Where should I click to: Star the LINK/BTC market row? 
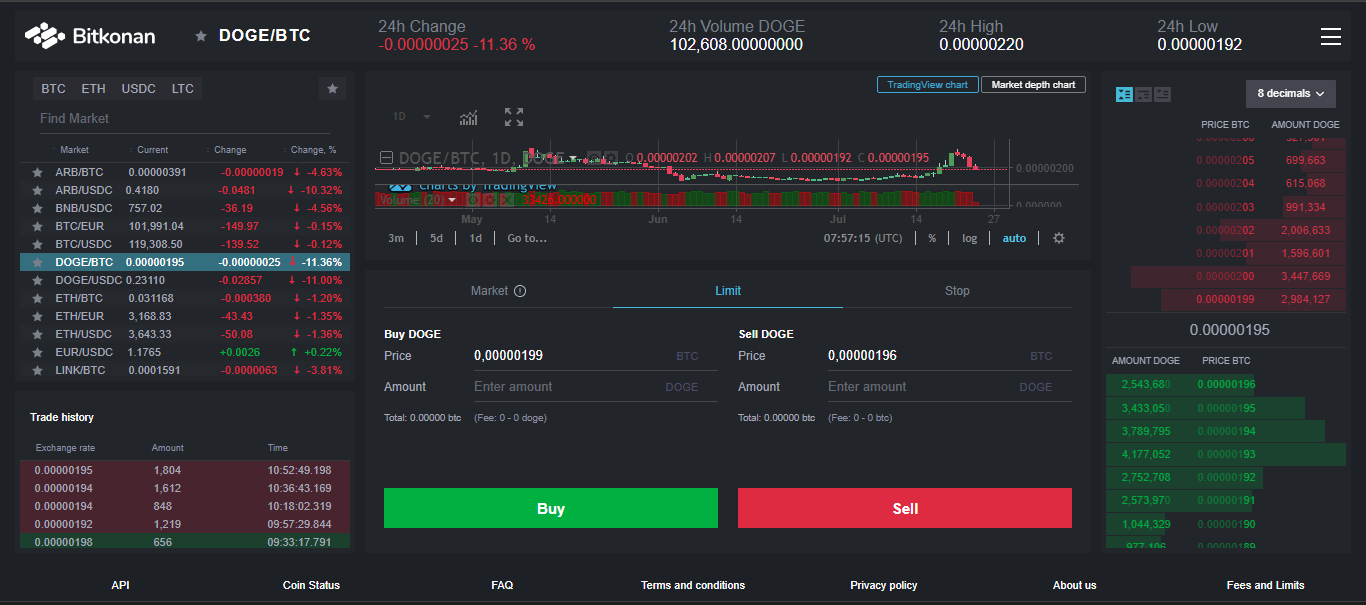click(37, 370)
